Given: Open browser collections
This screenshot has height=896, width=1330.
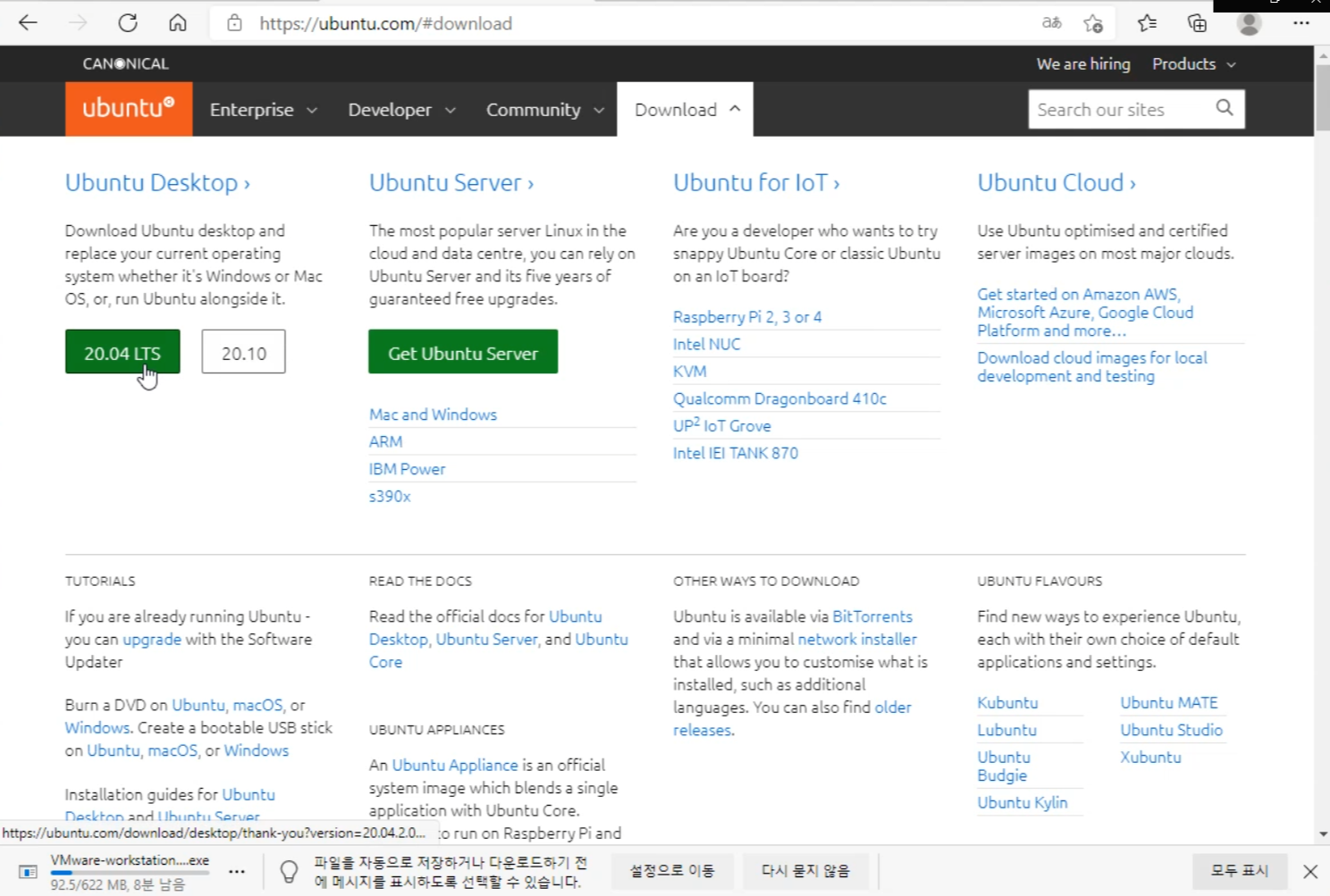Looking at the screenshot, I should 1197,23.
